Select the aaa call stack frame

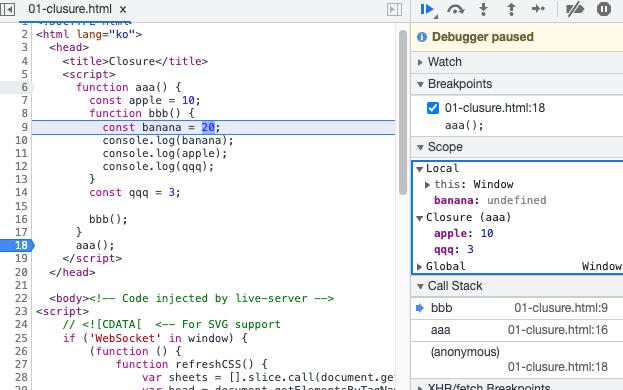pyautogui.click(x=517, y=330)
